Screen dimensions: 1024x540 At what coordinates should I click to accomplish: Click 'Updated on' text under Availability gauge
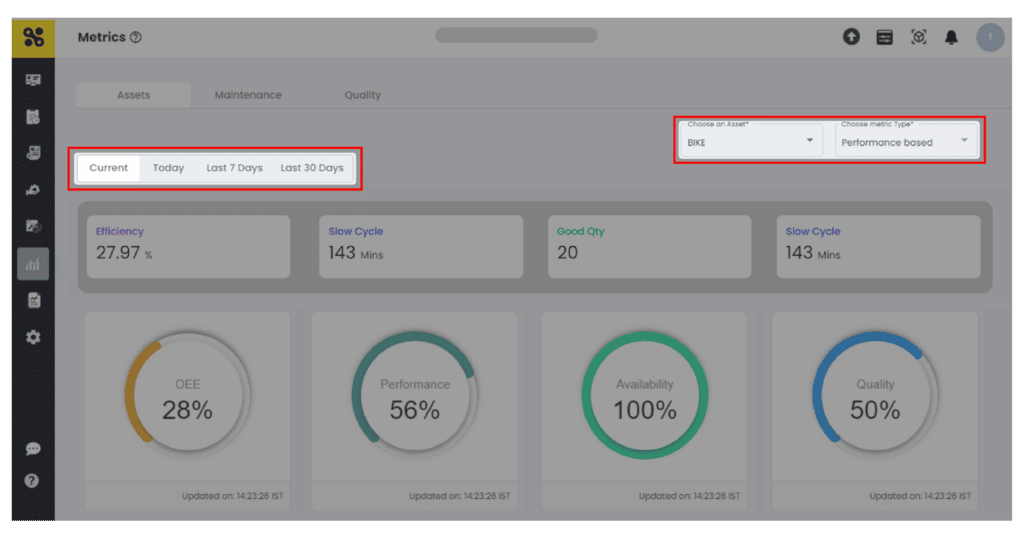tap(690, 496)
